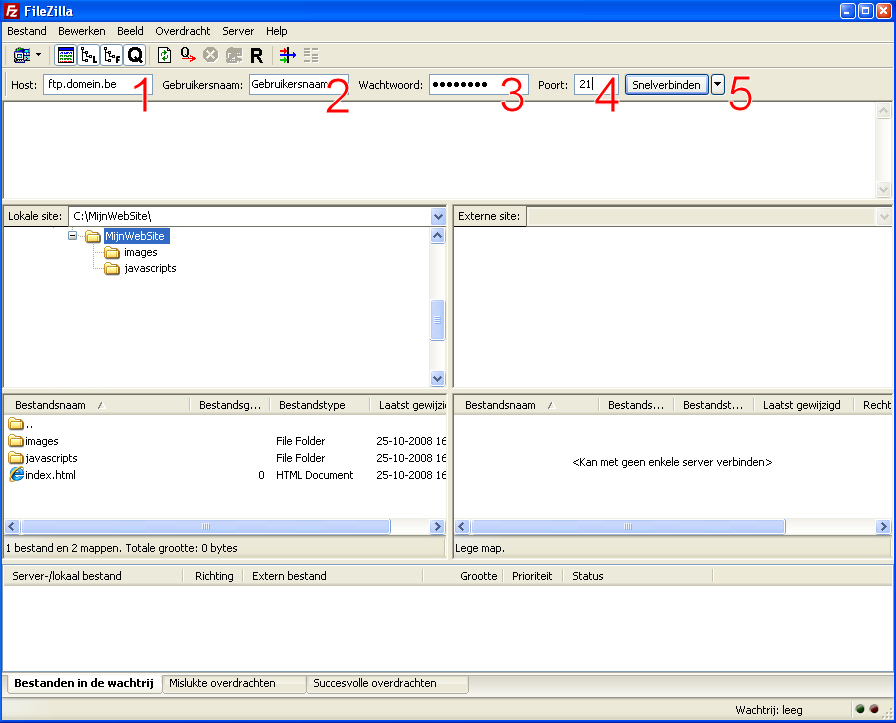This screenshot has width=896, height=723.
Task: Toggle the message log display icon
Action: (66, 55)
